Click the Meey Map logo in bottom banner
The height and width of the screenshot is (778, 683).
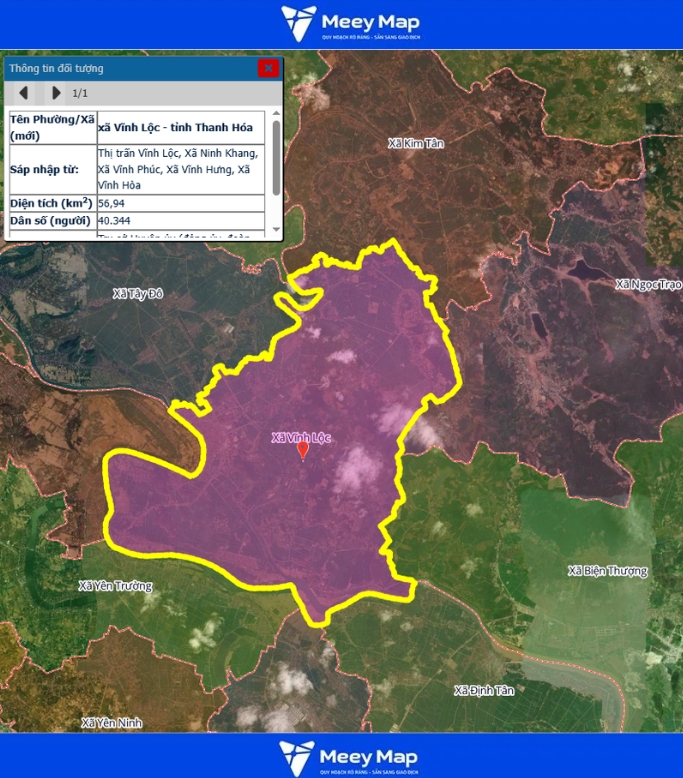pos(349,757)
